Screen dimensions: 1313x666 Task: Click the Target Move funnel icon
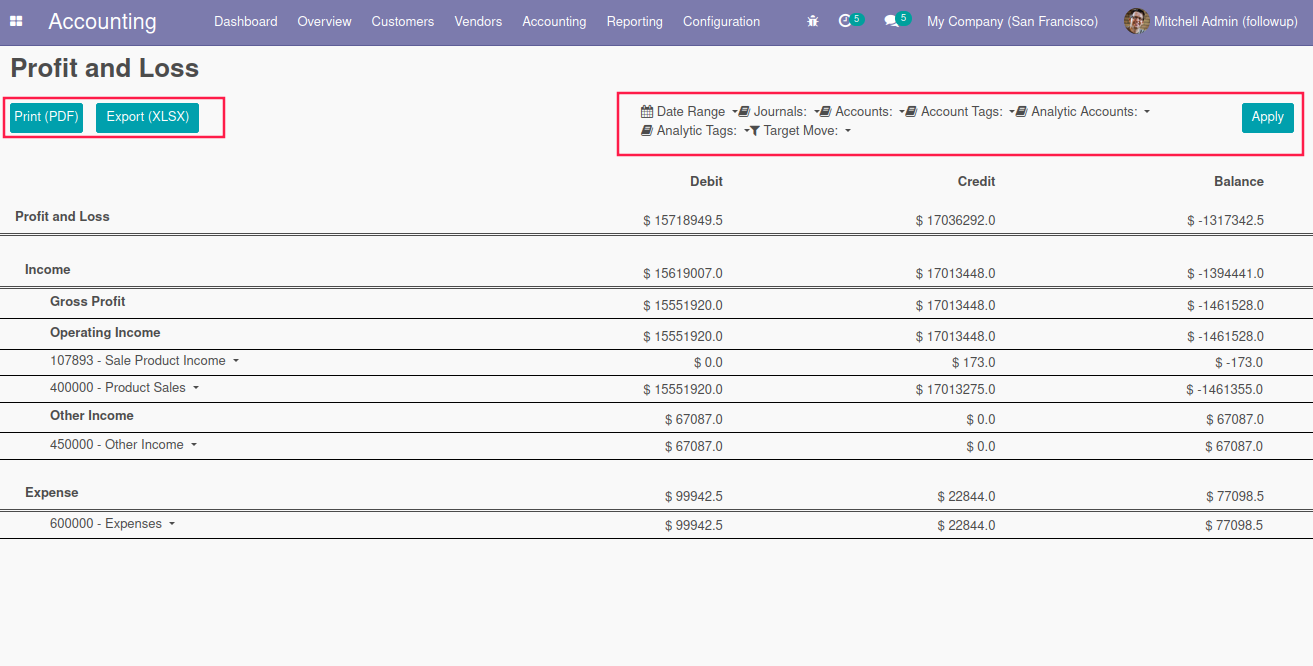(x=755, y=131)
